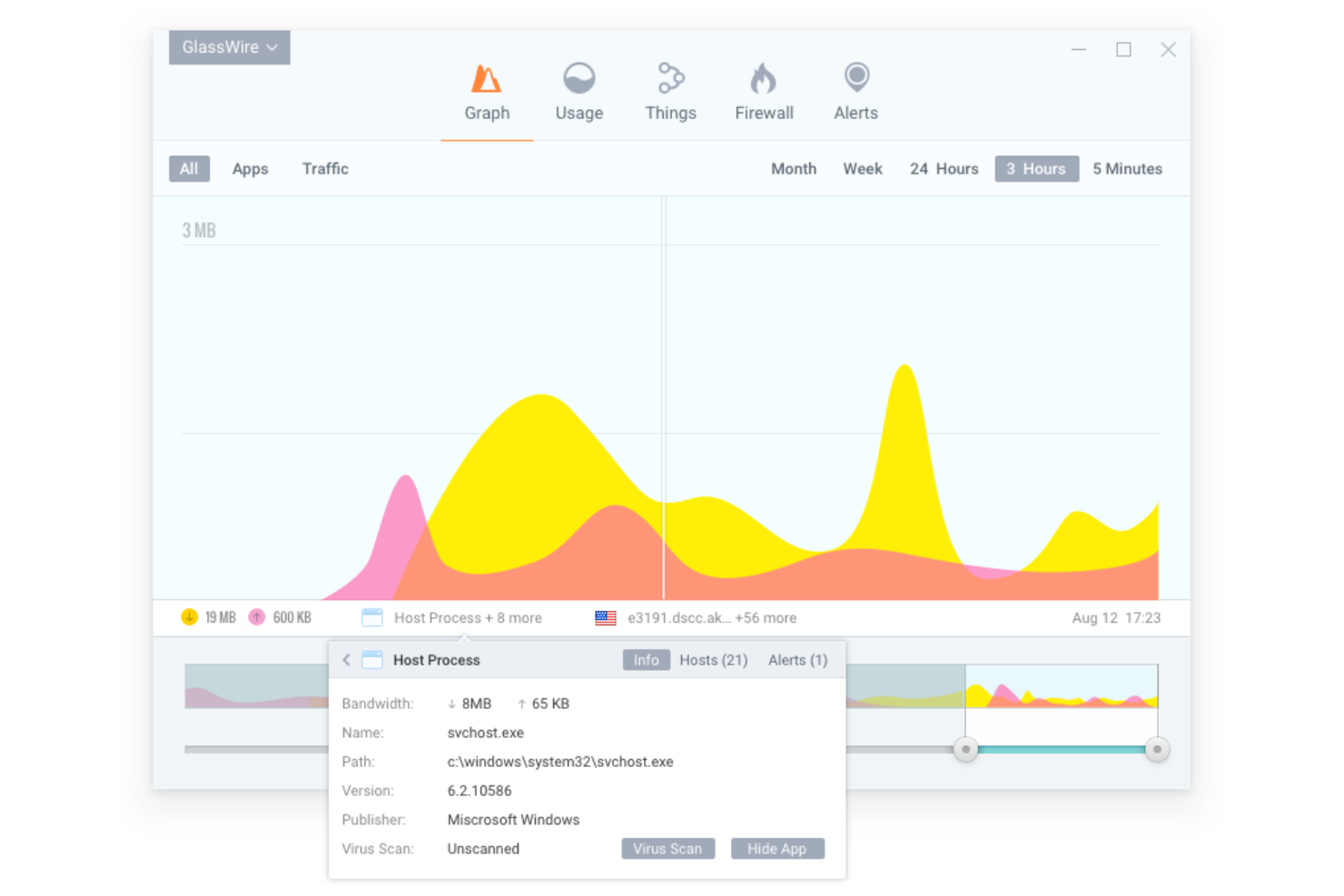Set time range to 5 Minutes
Viewport: 1344px width, 896px height.
1128,169
